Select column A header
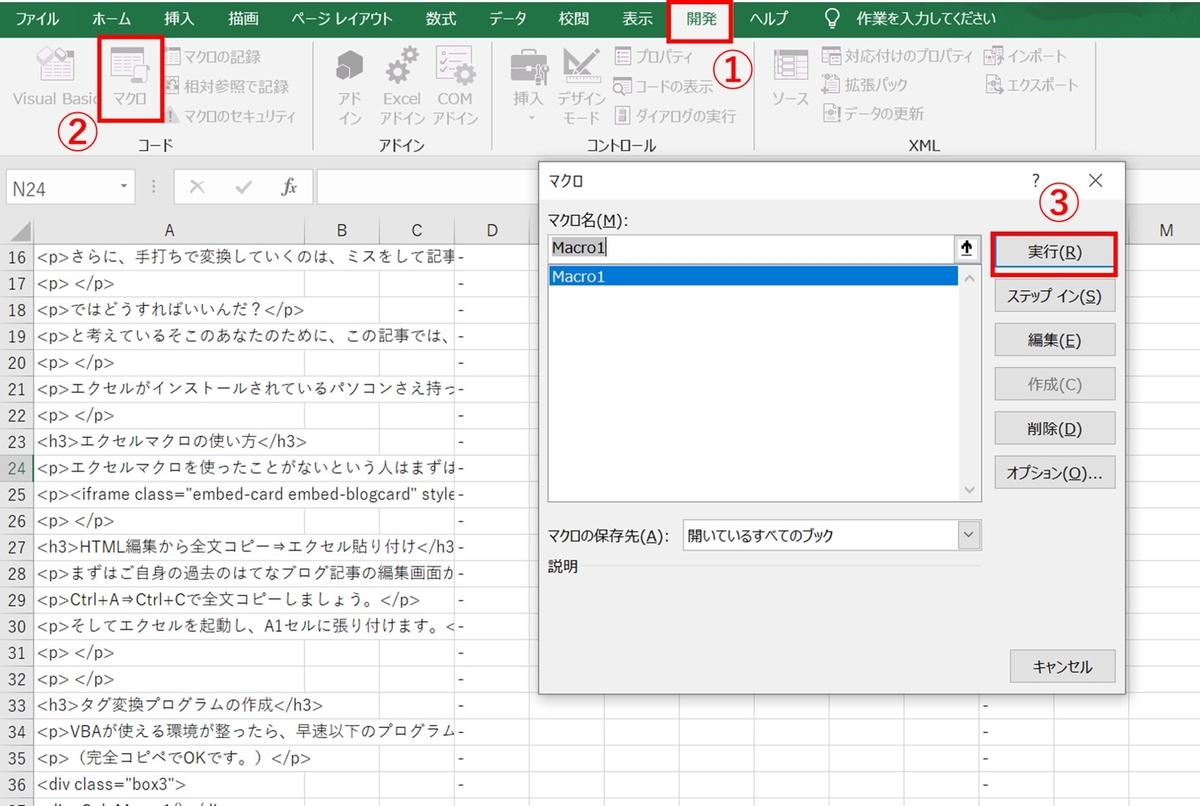 [x=170, y=230]
